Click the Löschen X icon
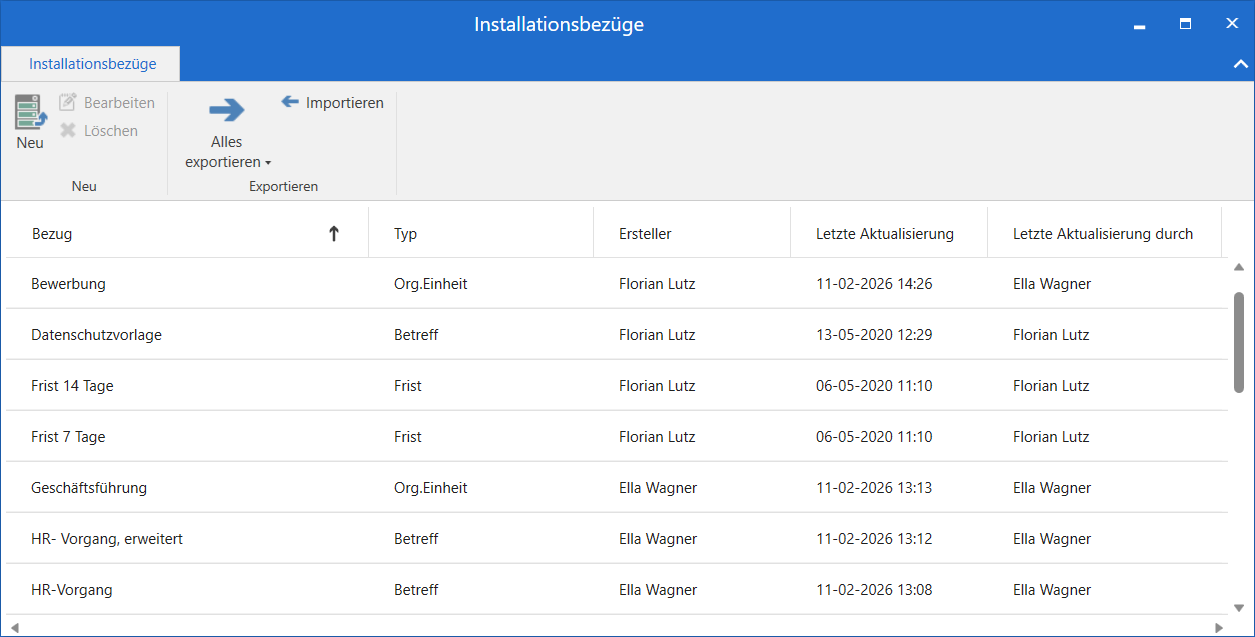 (68, 131)
